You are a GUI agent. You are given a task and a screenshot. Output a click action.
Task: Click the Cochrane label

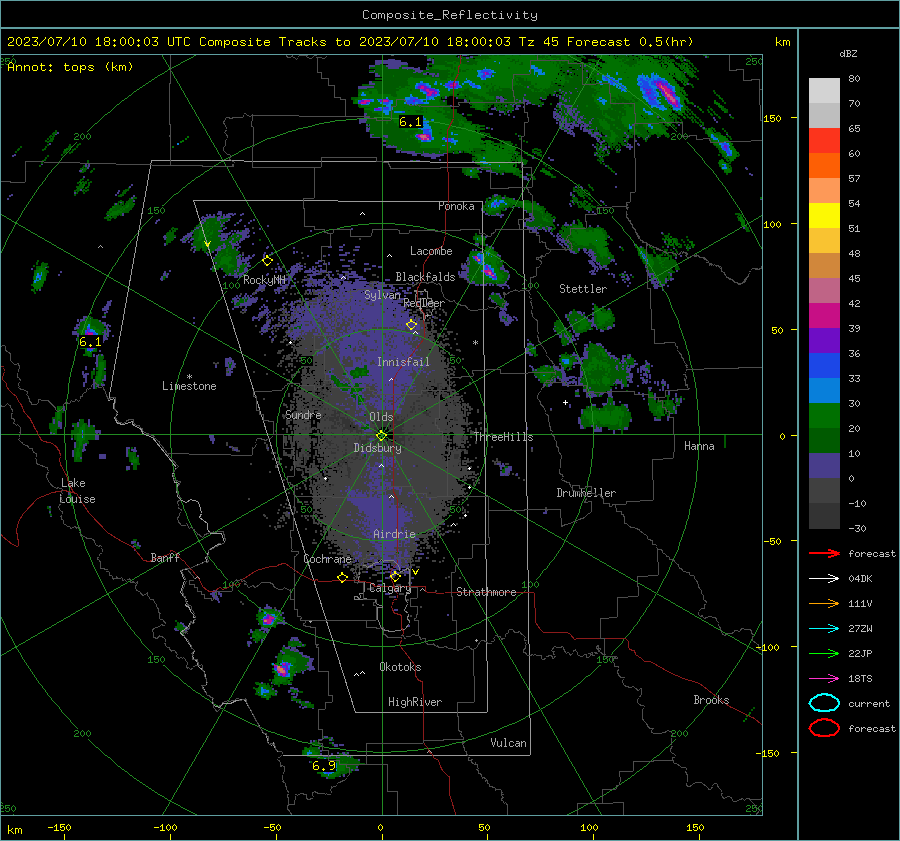(327, 559)
